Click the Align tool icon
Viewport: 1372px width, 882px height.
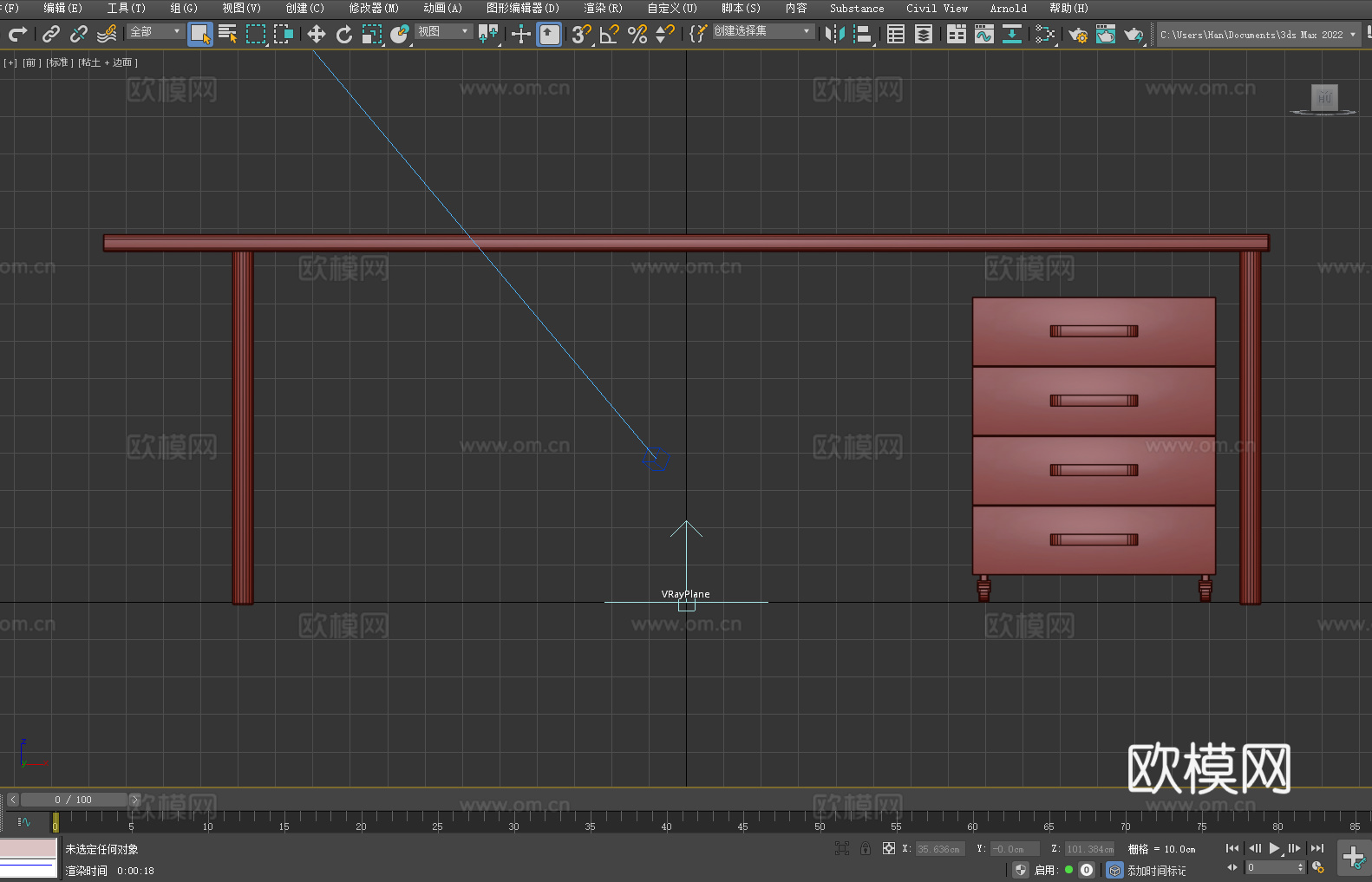pos(863,34)
